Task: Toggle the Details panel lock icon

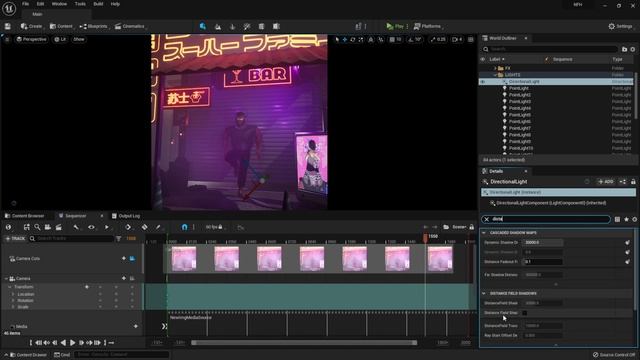Action: (633, 182)
